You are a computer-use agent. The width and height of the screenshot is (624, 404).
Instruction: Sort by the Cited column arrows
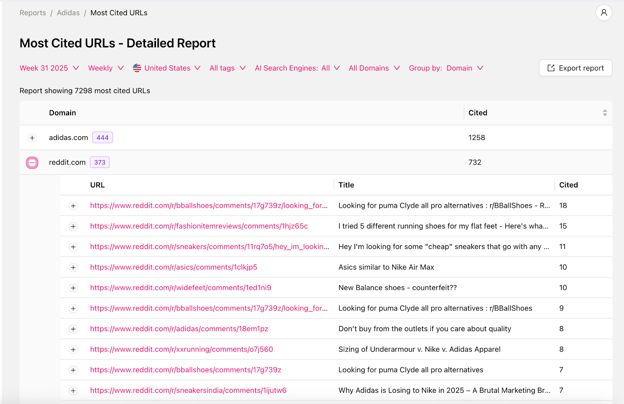[x=604, y=113]
